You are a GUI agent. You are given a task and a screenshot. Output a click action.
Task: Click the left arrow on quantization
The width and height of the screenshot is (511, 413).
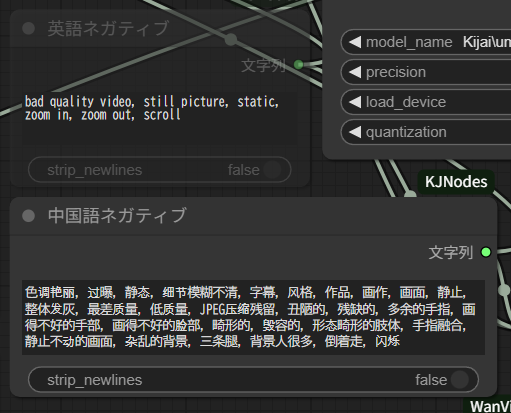point(355,132)
